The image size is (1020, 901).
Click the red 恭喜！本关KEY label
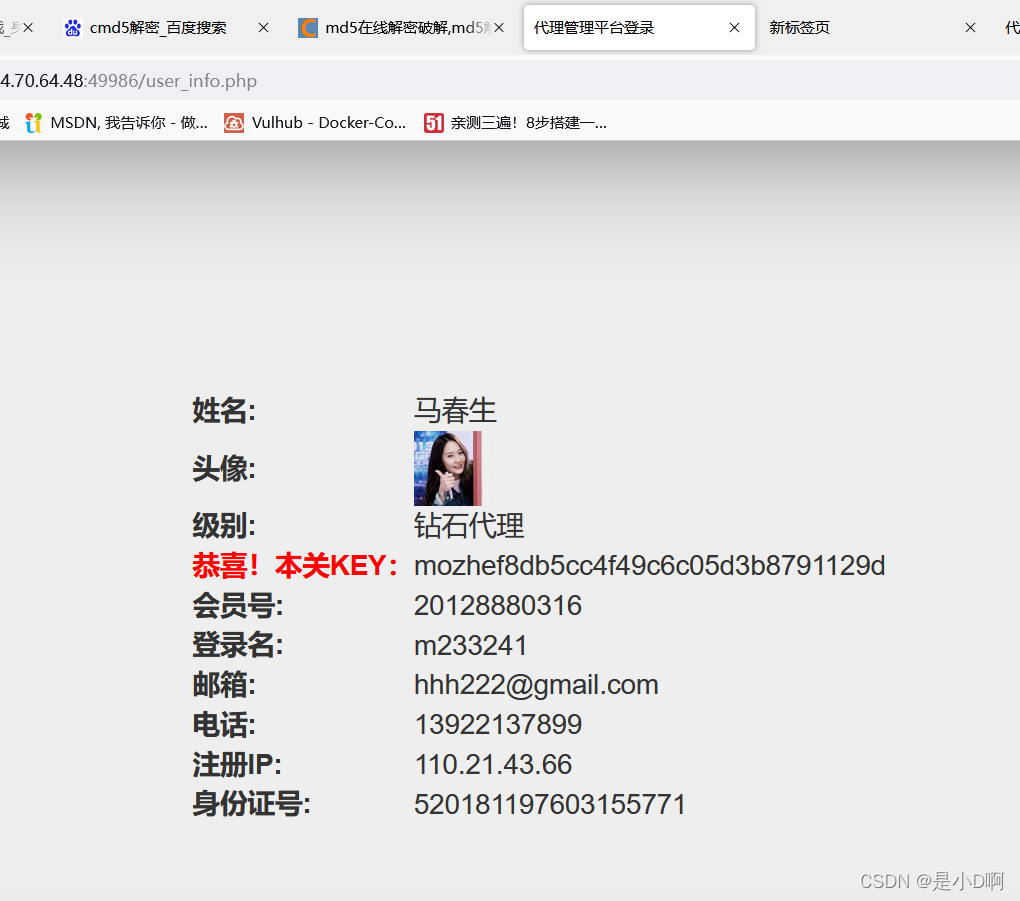point(296,565)
